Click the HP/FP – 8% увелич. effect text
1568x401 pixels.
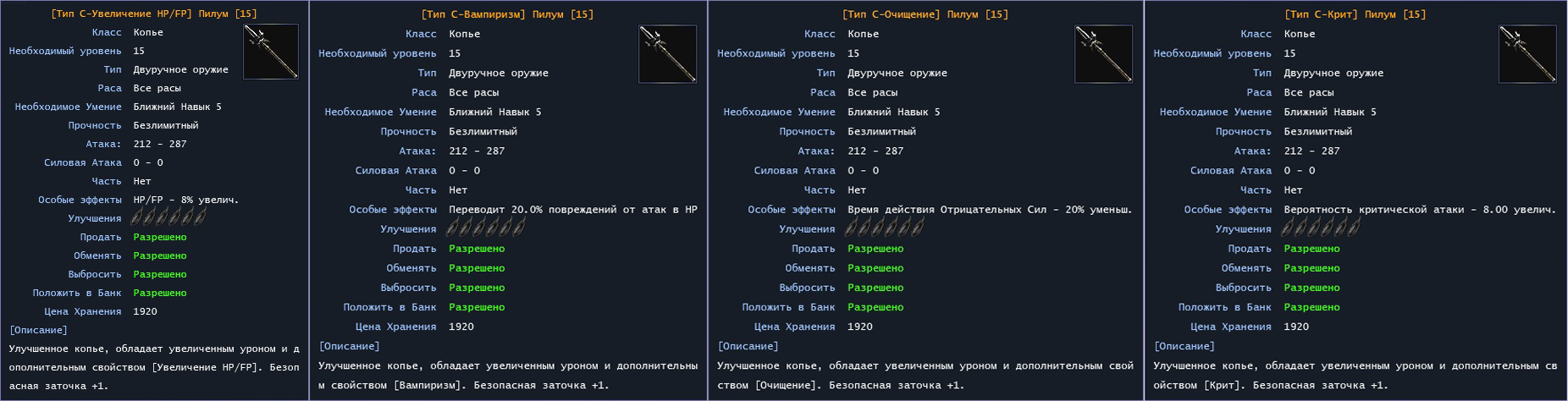tap(186, 200)
